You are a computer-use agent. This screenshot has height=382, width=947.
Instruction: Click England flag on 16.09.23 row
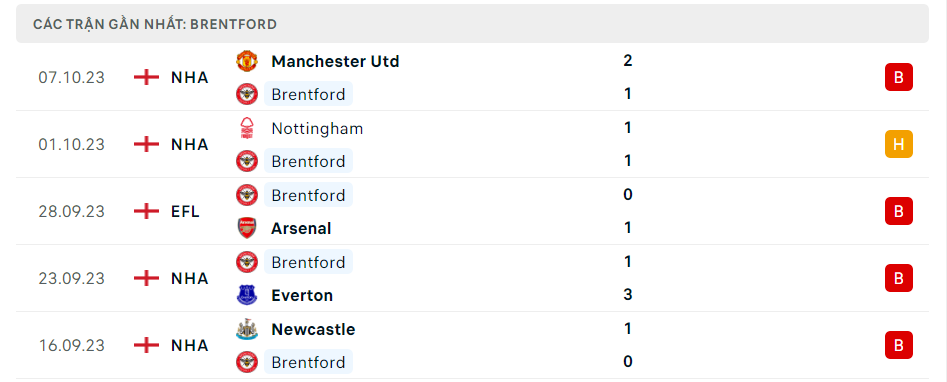146,346
